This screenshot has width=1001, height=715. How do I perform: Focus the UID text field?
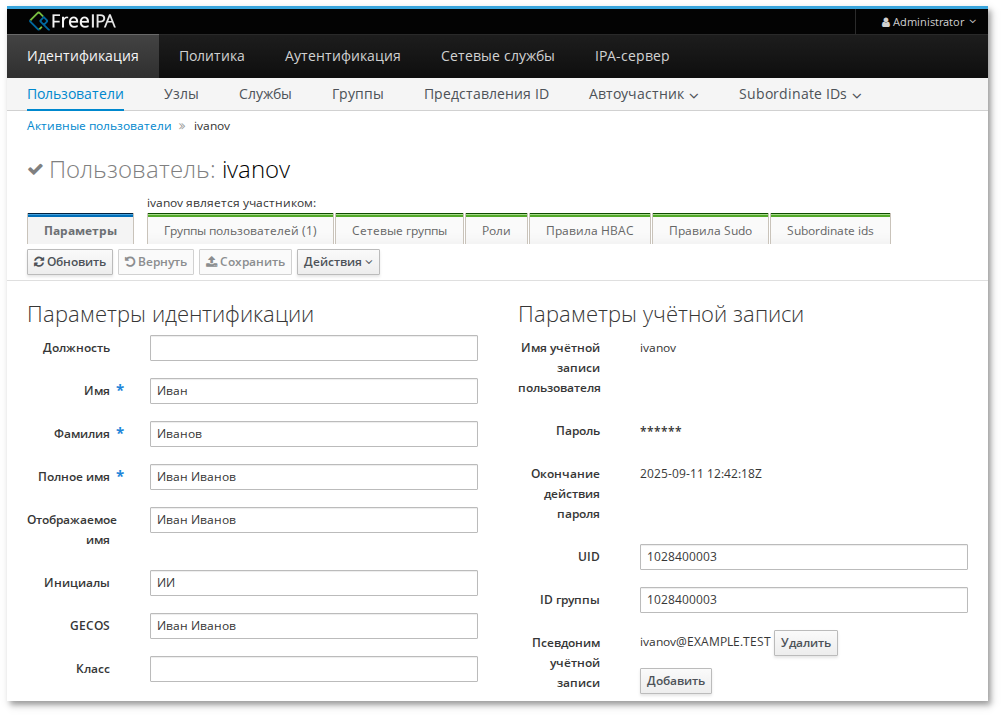(x=803, y=557)
